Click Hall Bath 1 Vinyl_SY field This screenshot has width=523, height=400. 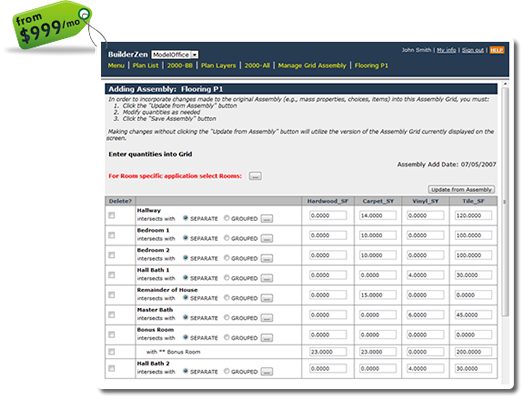coord(425,275)
